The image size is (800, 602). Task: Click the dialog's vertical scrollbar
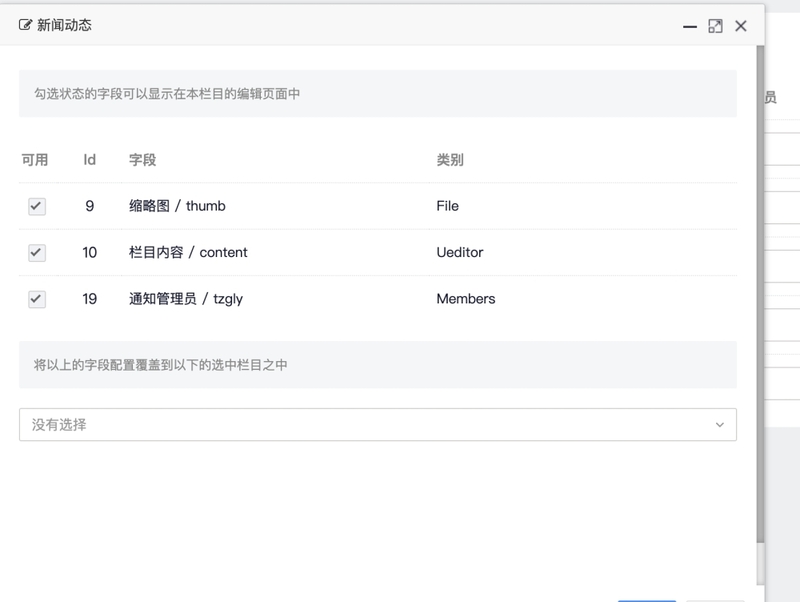760,300
